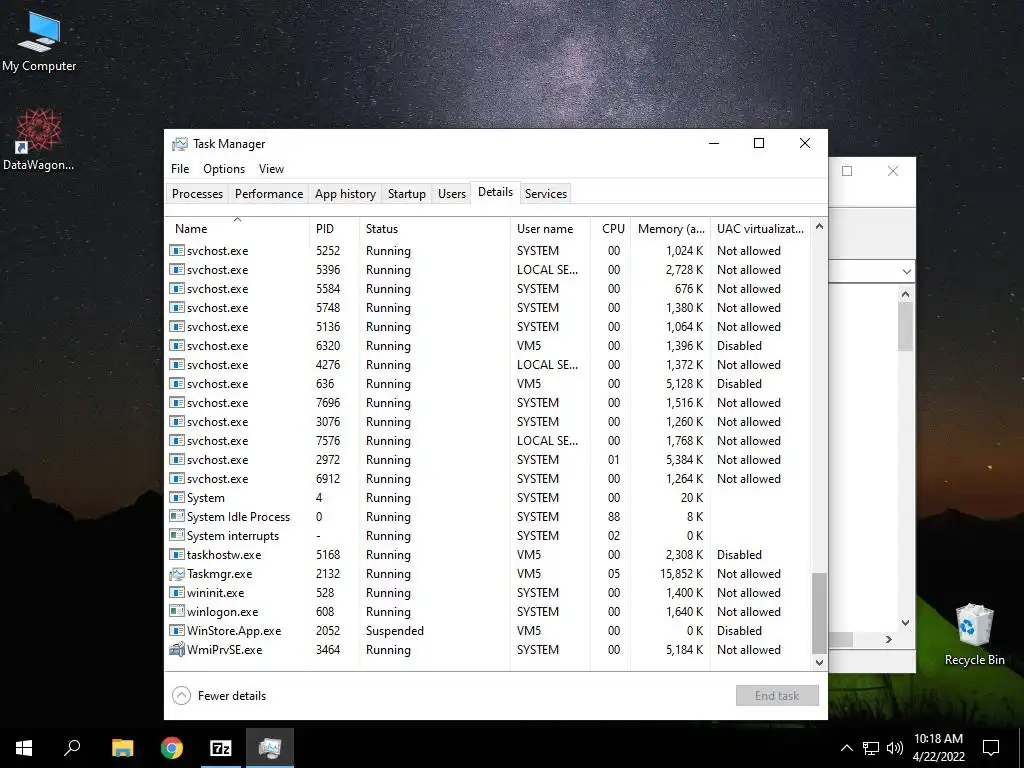The height and width of the screenshot is (768, 1024).
Task: Open 7-Zip from taskbar
Action: (221, 748)
